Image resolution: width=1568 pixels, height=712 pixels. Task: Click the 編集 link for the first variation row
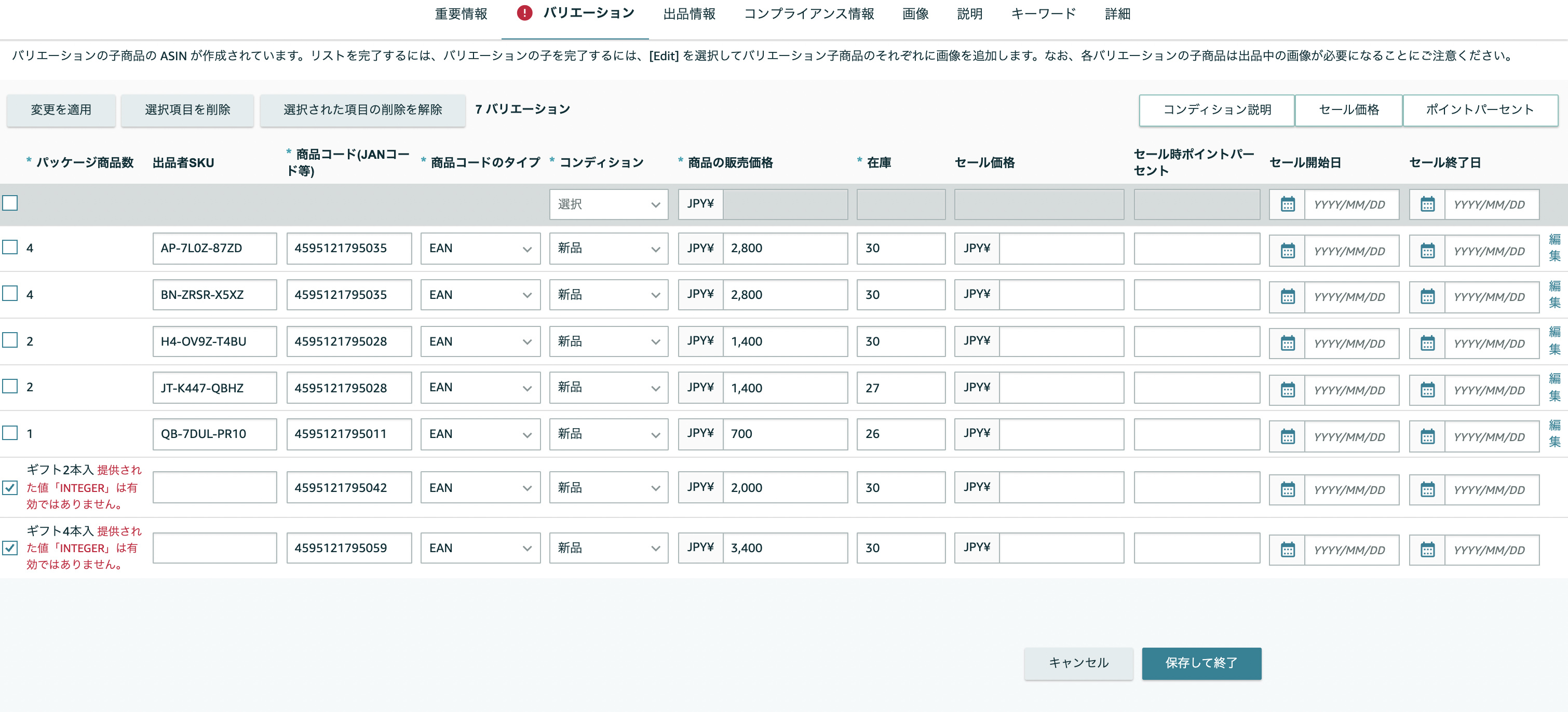tap(1554, 248)
